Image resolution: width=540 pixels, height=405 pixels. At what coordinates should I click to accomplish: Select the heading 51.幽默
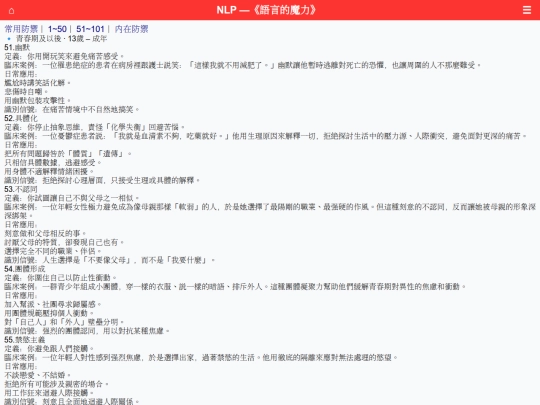(17, 47)
